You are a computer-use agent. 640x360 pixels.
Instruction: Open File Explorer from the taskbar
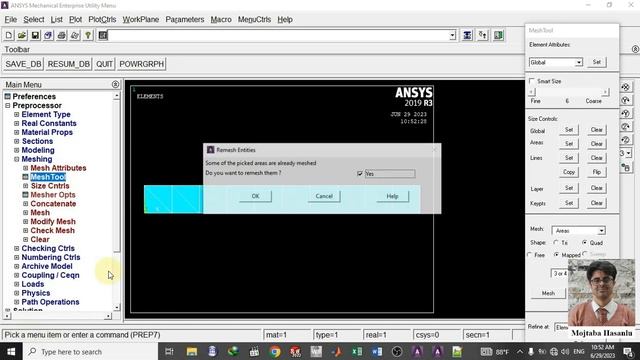pyautogui.click(x=192, y=351)
